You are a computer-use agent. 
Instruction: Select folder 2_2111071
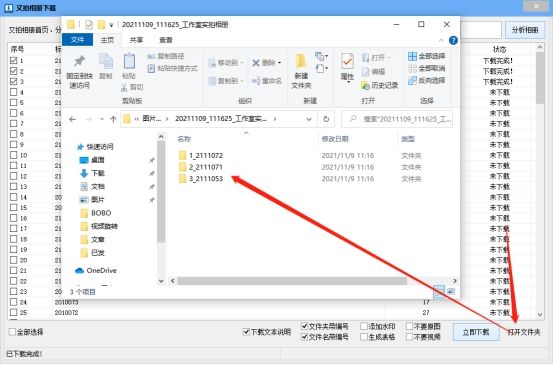201,167
